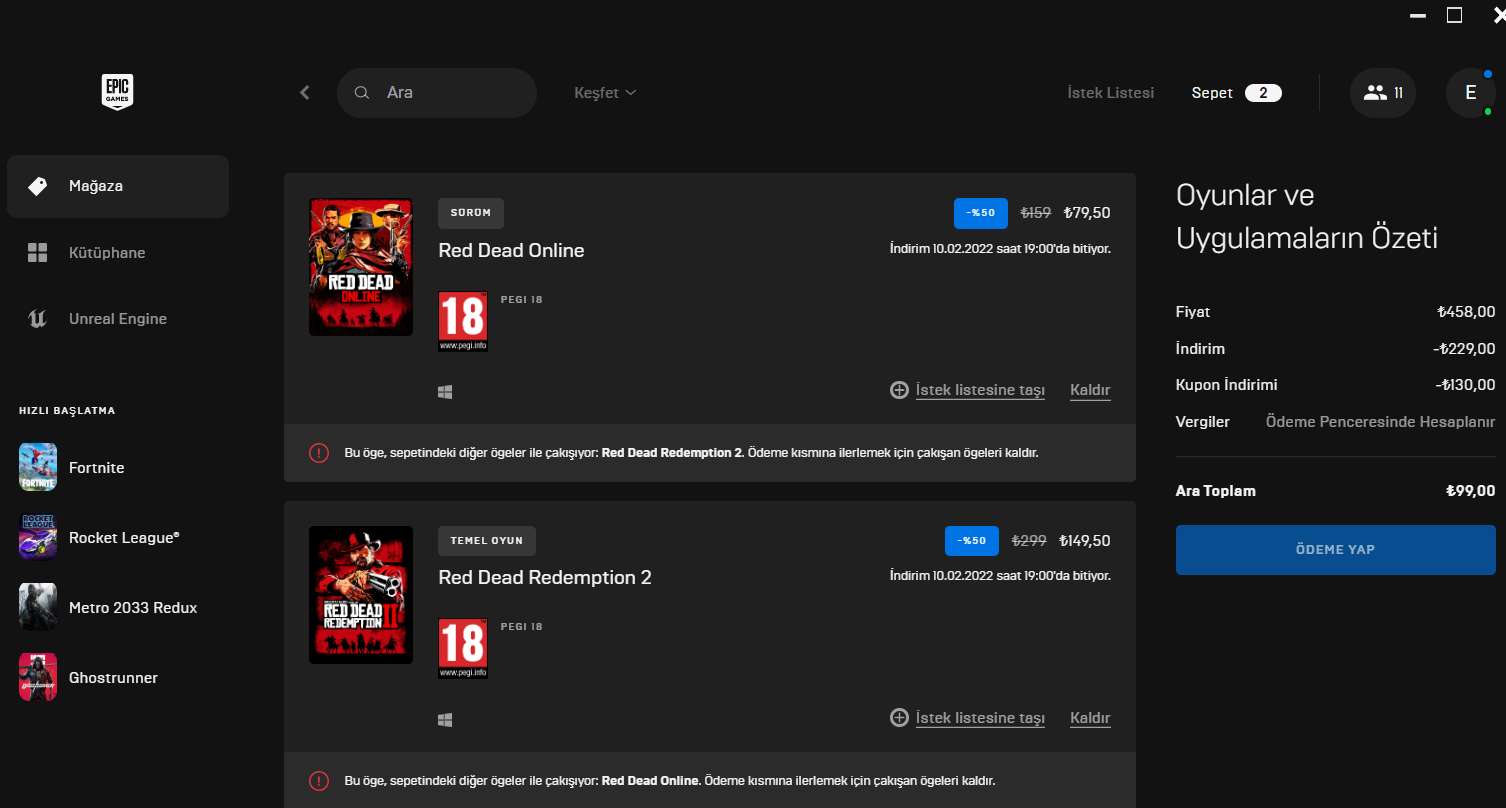The width and height of the screenshot is (1506, 808).
Task: Click the PEGI 18 badge for Red Dead Online
Action: click(x=463, y=321)
